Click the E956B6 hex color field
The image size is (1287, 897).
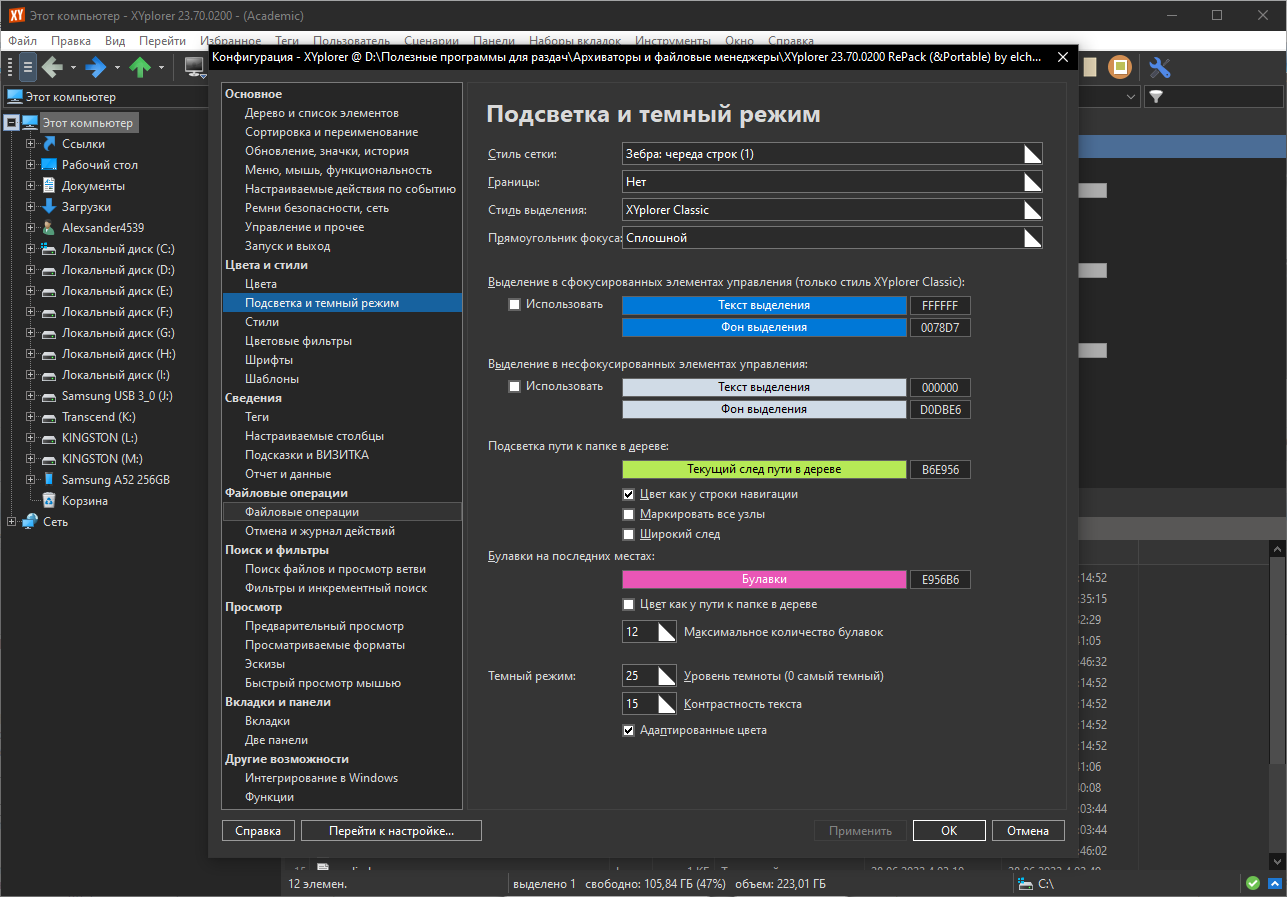pyautogui.click(x=940, y=579)
